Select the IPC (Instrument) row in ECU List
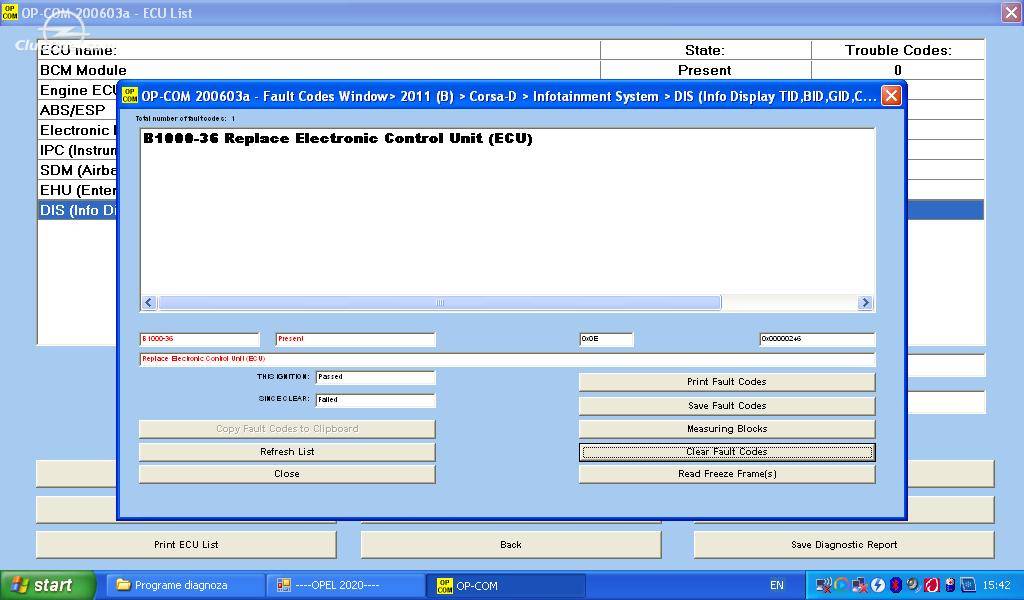The image size is (1024, 600). (x=77, y=150)
